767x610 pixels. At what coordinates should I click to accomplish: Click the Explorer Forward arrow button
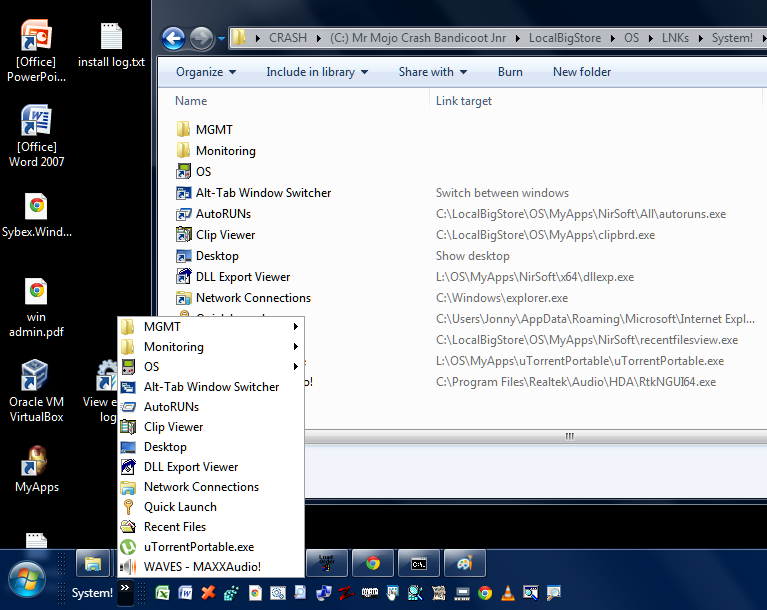(202, 38)
